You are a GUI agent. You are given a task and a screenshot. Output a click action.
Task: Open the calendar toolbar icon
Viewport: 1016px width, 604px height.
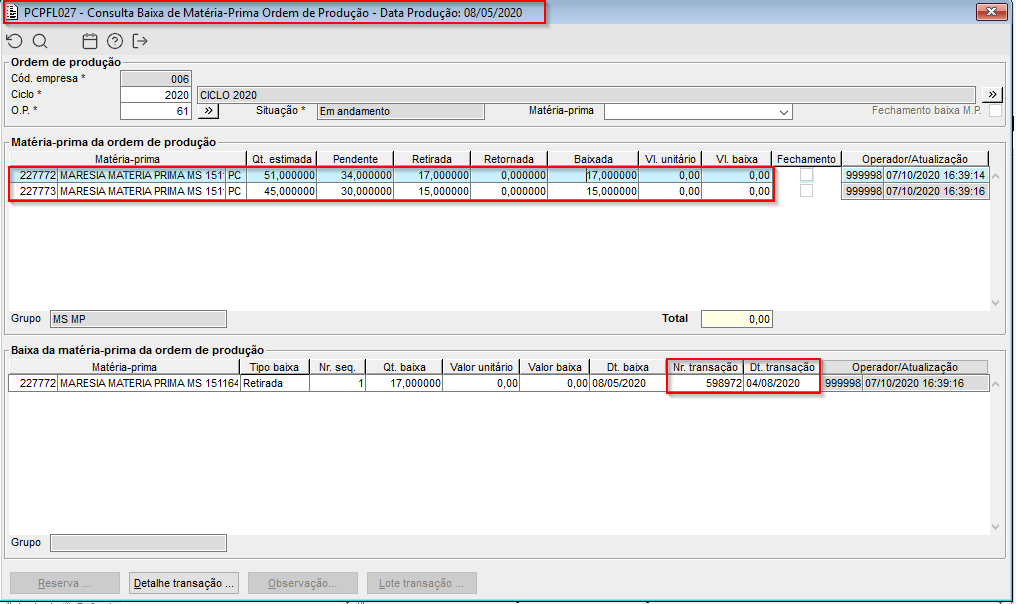pyautogui.click(x=89, y=41)
